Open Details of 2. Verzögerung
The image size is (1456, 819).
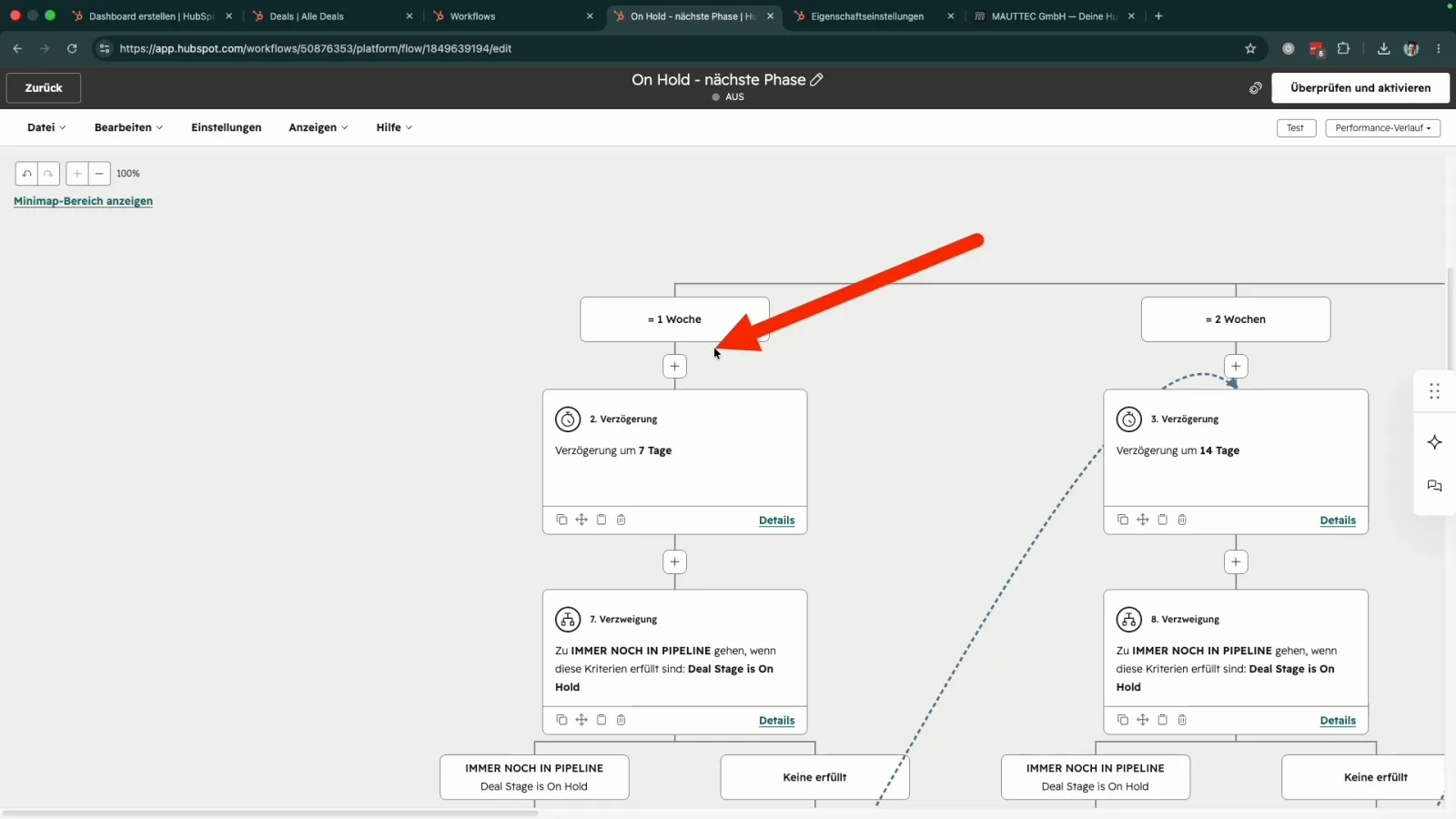pos(776,521)
